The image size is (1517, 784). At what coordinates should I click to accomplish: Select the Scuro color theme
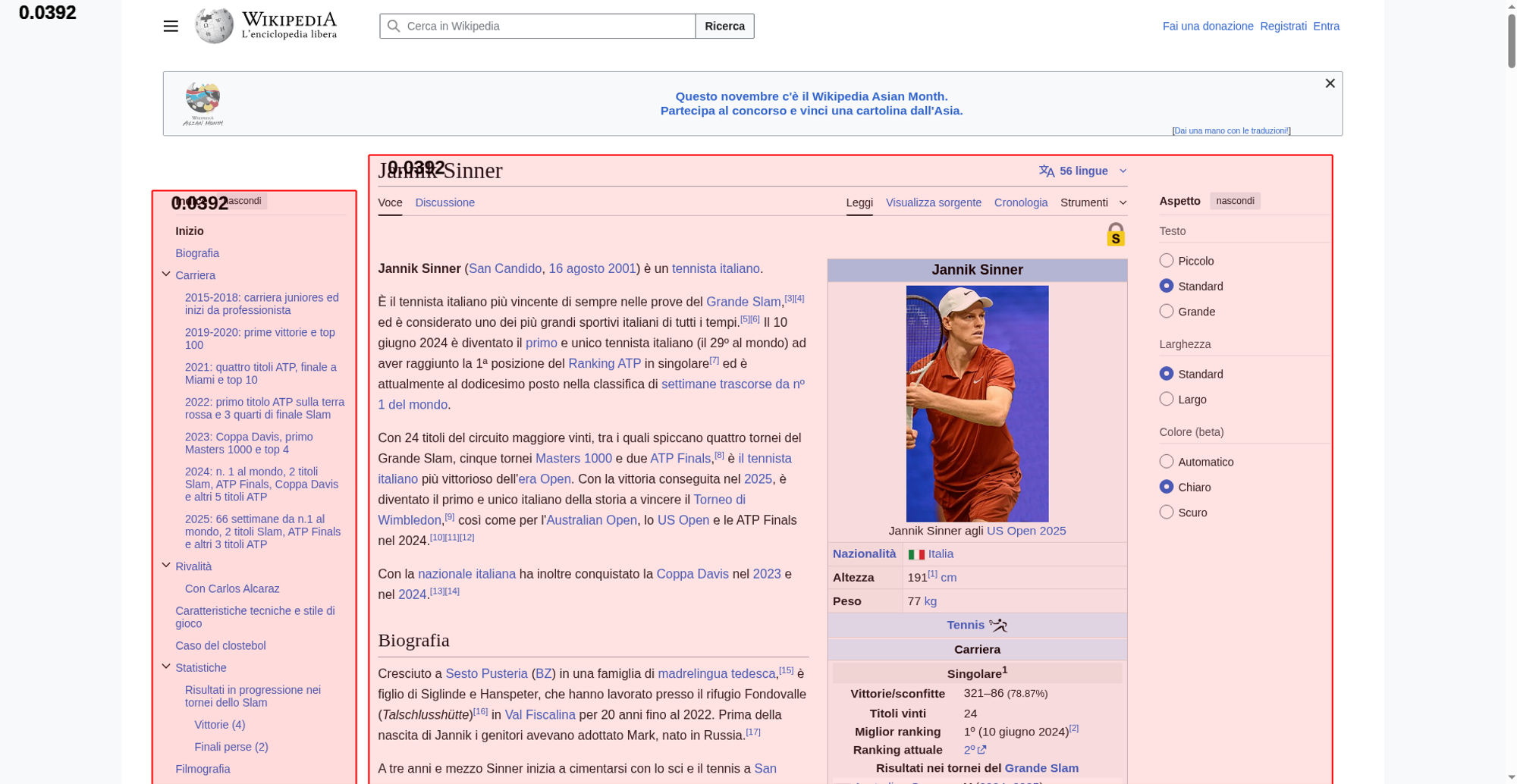1167,513
